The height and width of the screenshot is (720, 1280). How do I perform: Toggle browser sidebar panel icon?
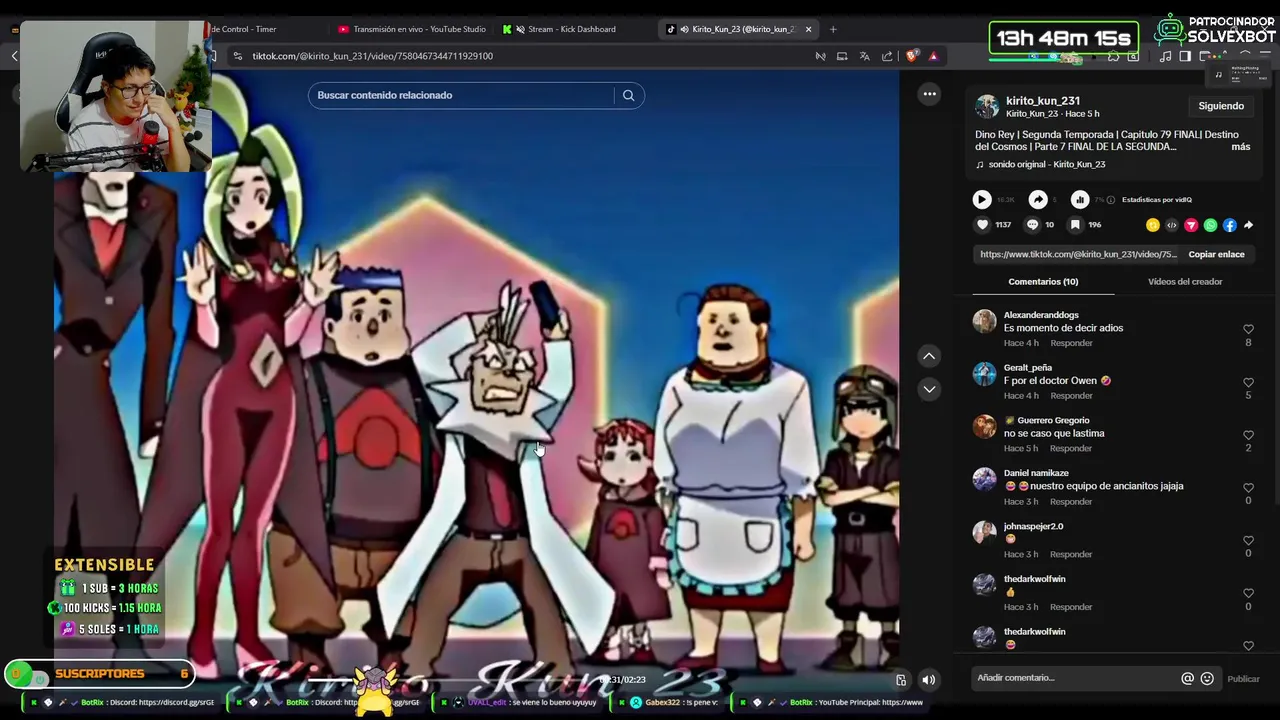(1185, 56)
